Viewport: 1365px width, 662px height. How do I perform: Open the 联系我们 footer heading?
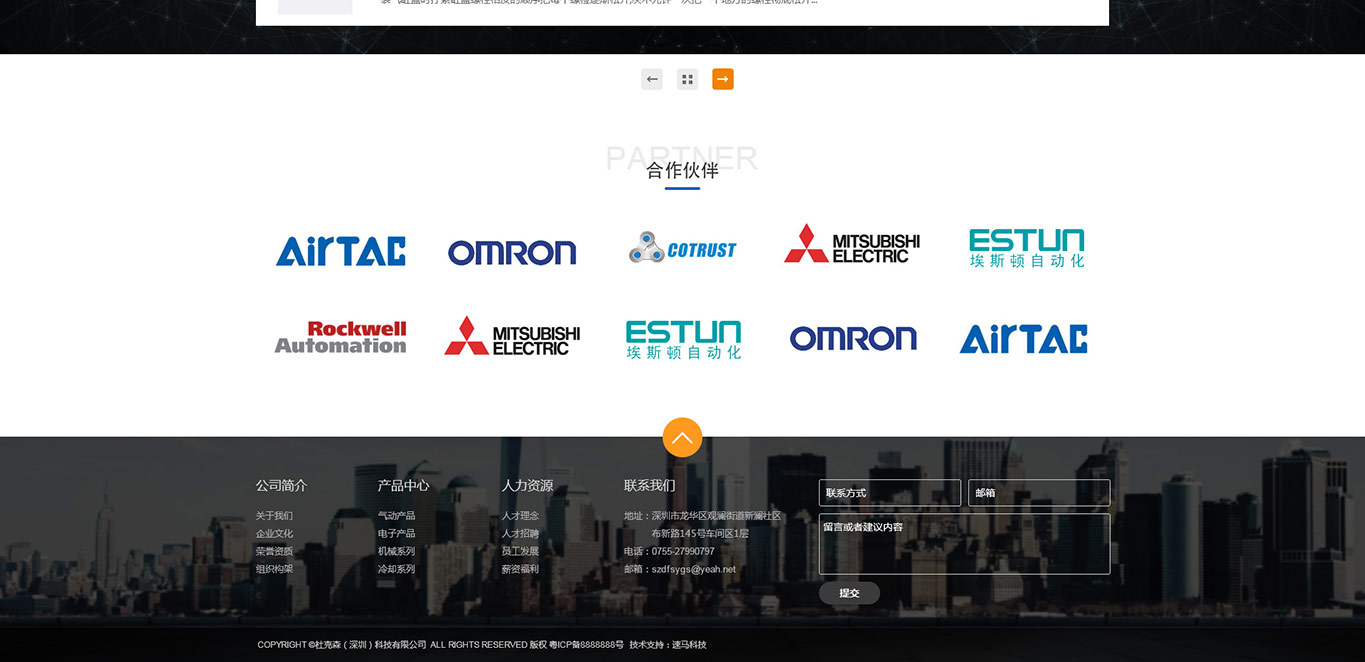[x=650, y=485]
